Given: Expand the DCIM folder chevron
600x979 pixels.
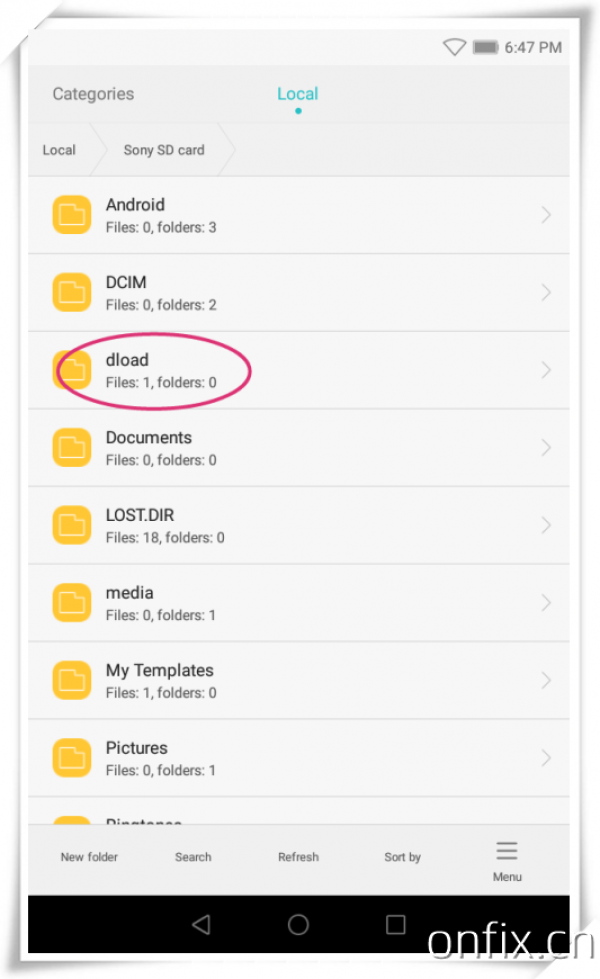Looking at the screenshot, I should point(545,292).
